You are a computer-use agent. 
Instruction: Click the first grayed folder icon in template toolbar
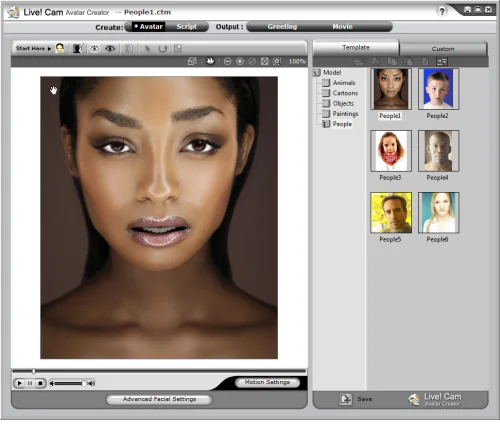359,62
